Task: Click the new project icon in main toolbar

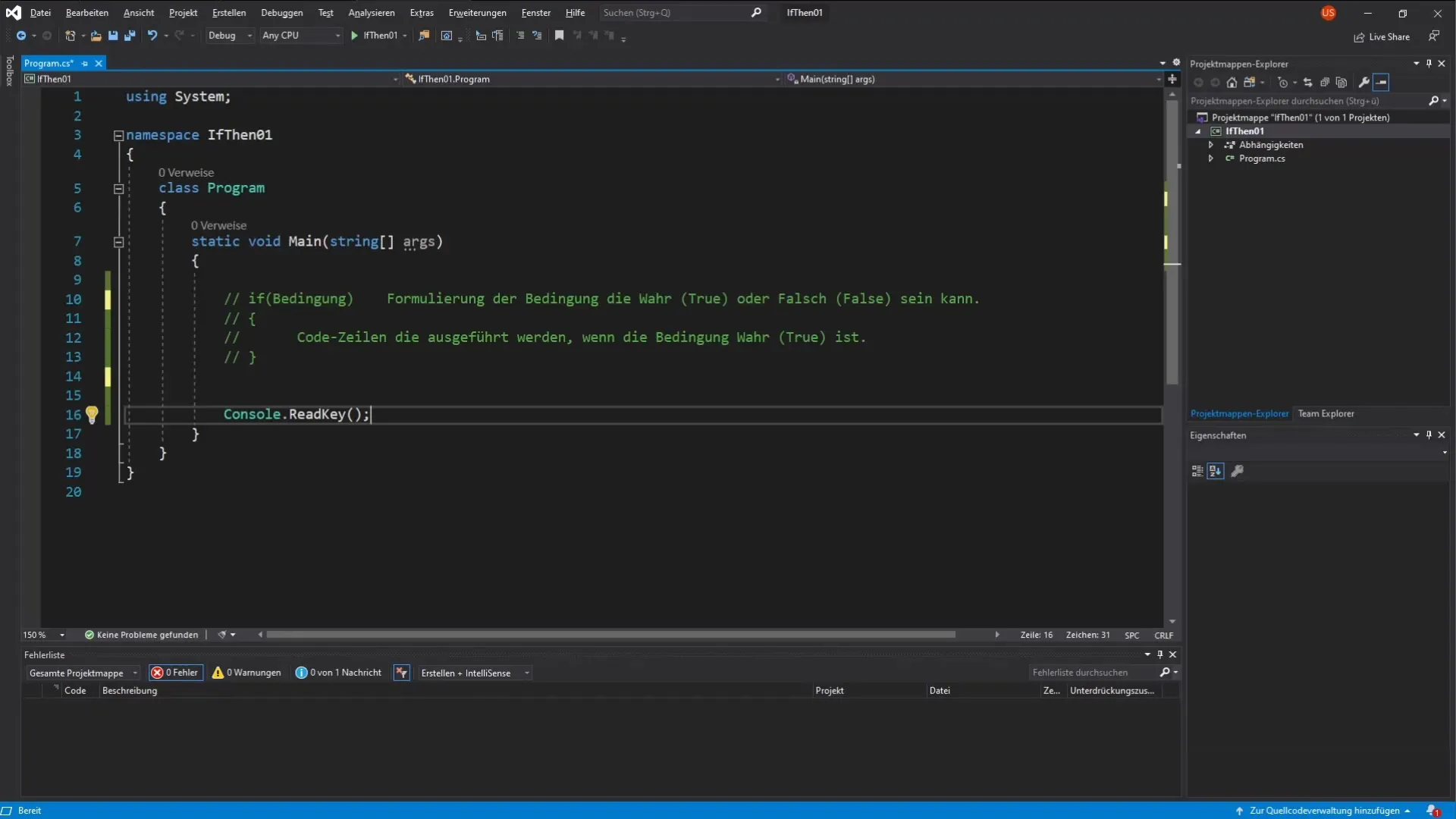Action: pyautogui.click(x=70, y=36)
